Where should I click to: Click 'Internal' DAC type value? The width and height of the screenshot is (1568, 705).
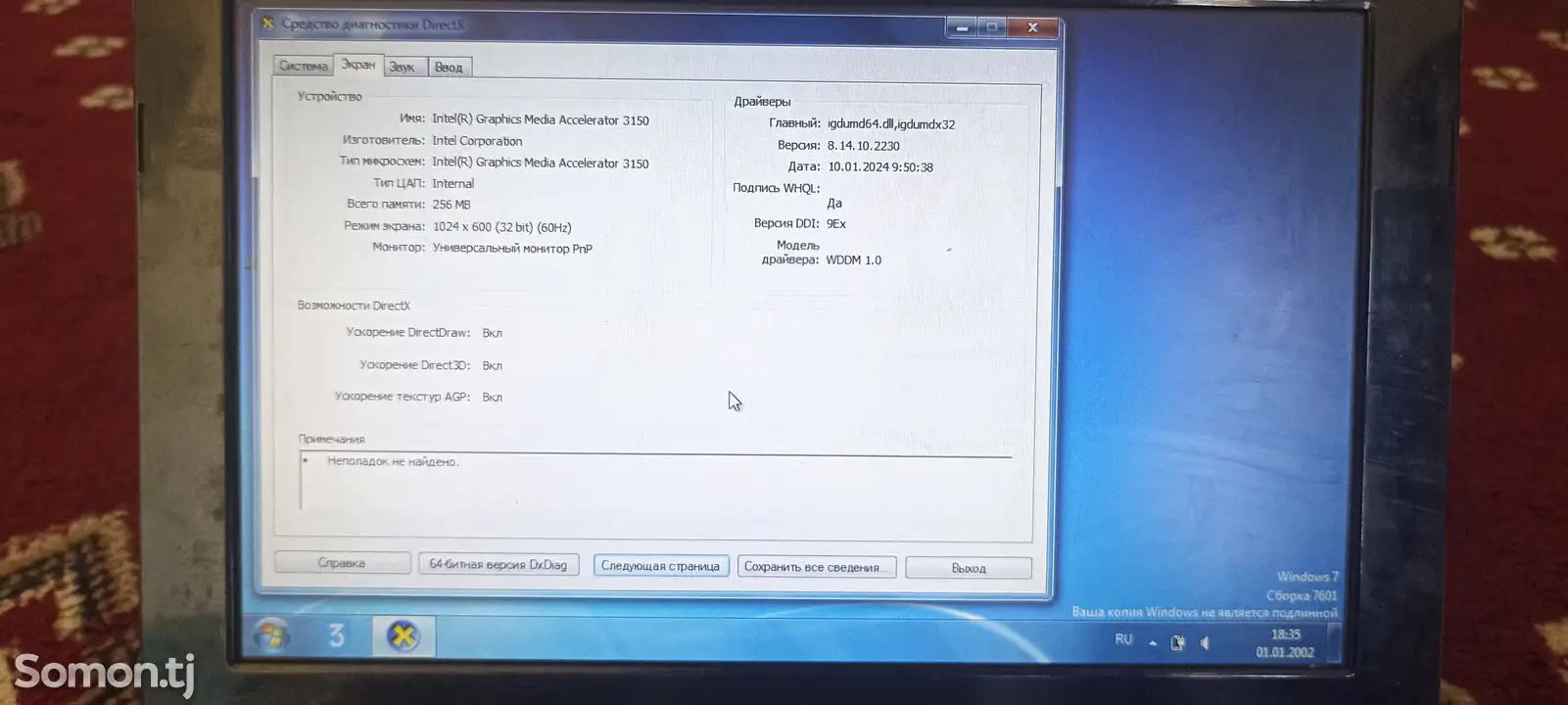point(452,184)
